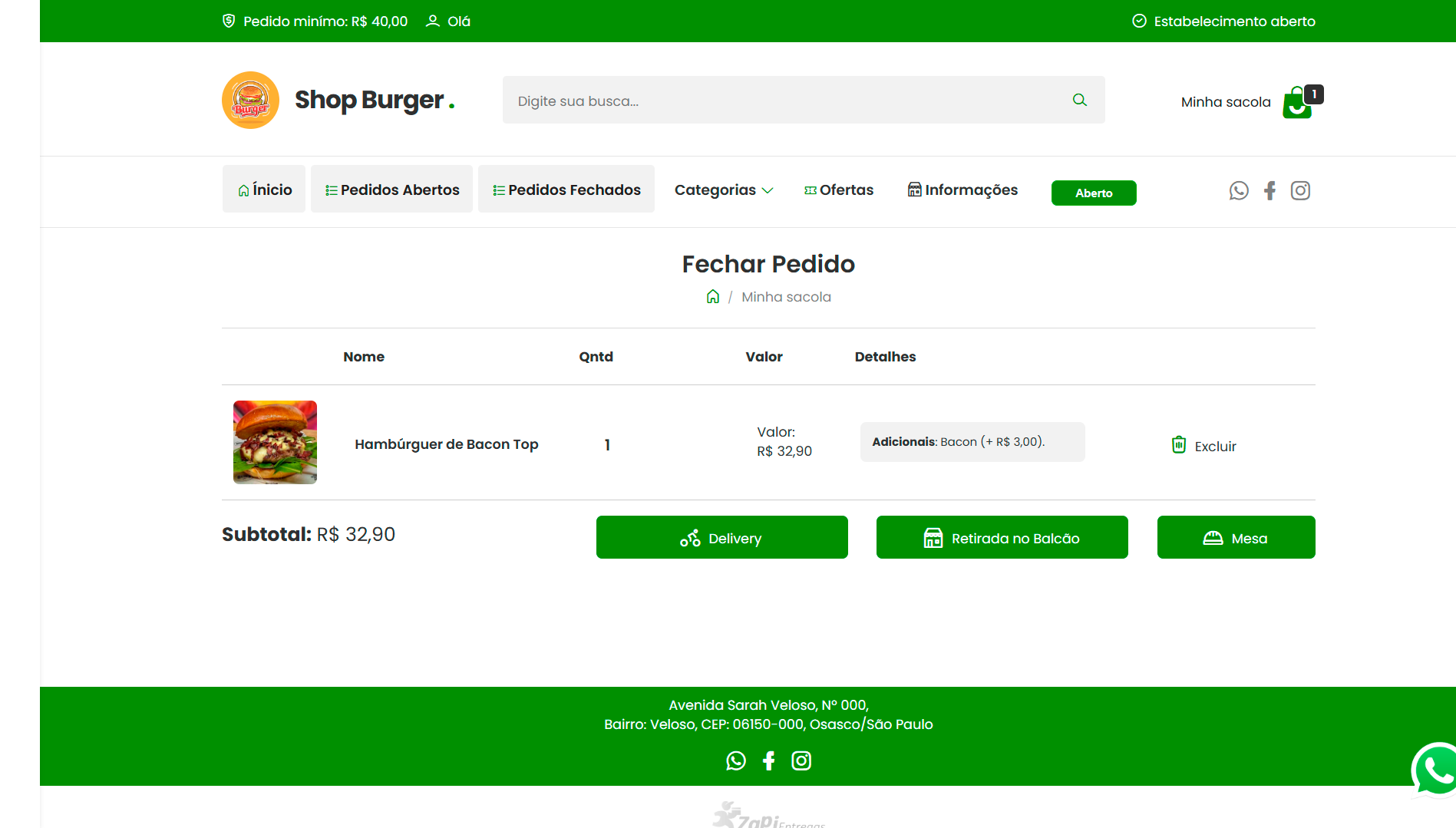Open Instagram icon in navigation bar
The width and height of the screenshot is (1456, 828).
pyautogui.click(x=1300, y=190)
